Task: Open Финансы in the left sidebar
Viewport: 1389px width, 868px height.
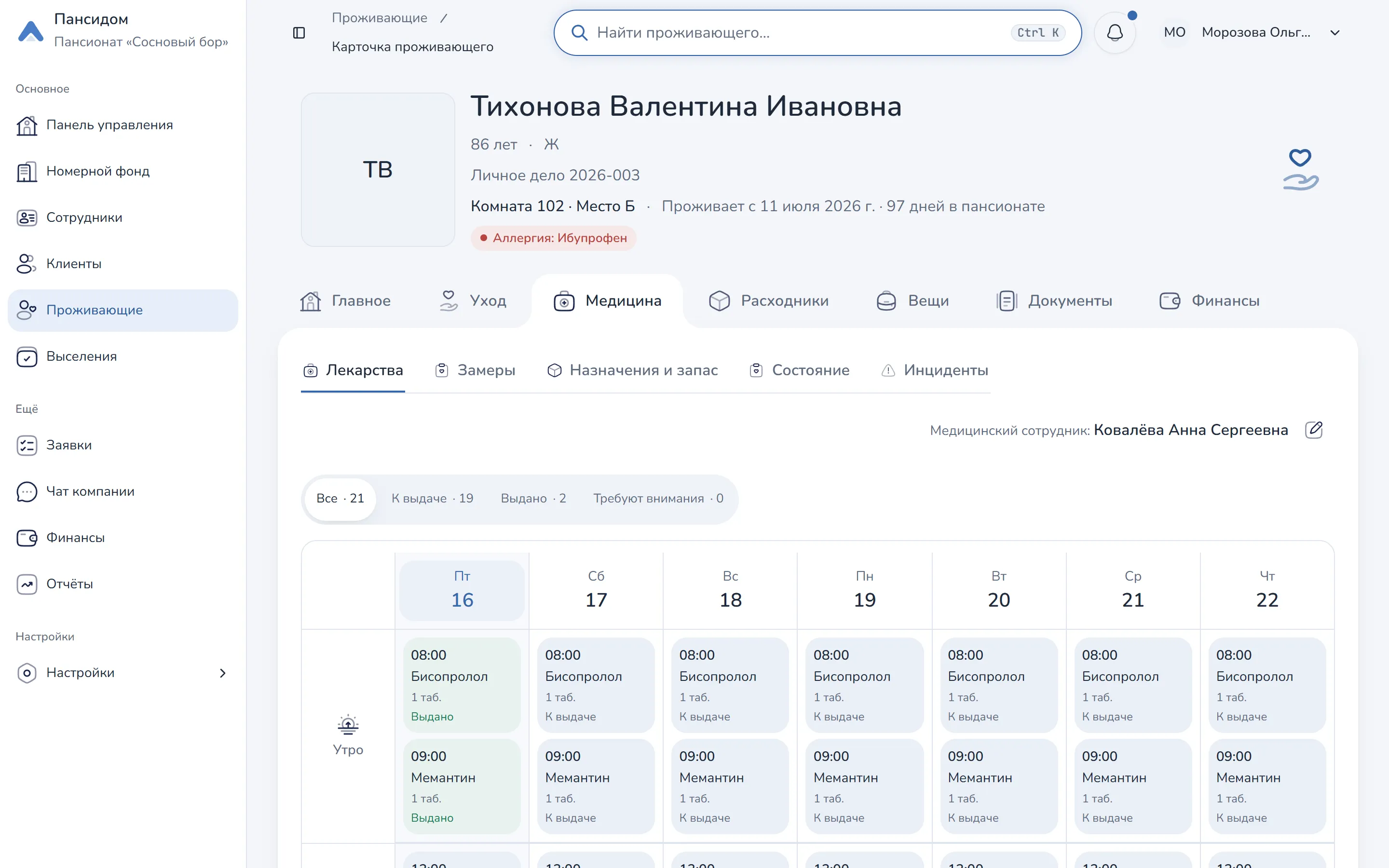Action: [123, 538]
